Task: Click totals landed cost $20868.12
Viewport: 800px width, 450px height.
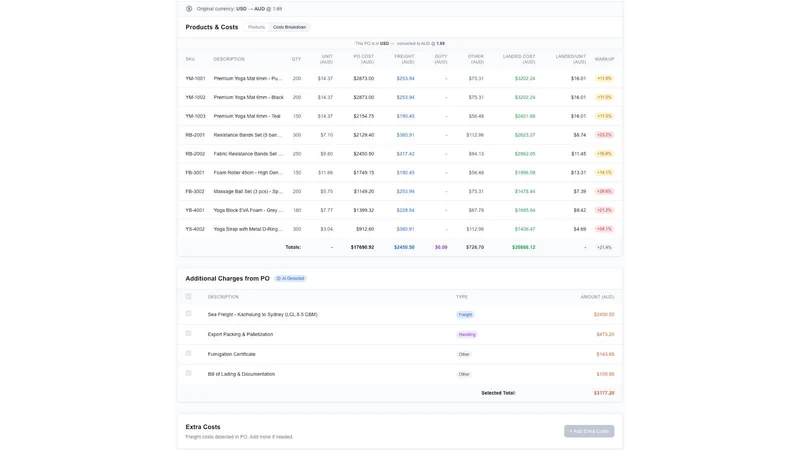Action: tap(523, 247)
